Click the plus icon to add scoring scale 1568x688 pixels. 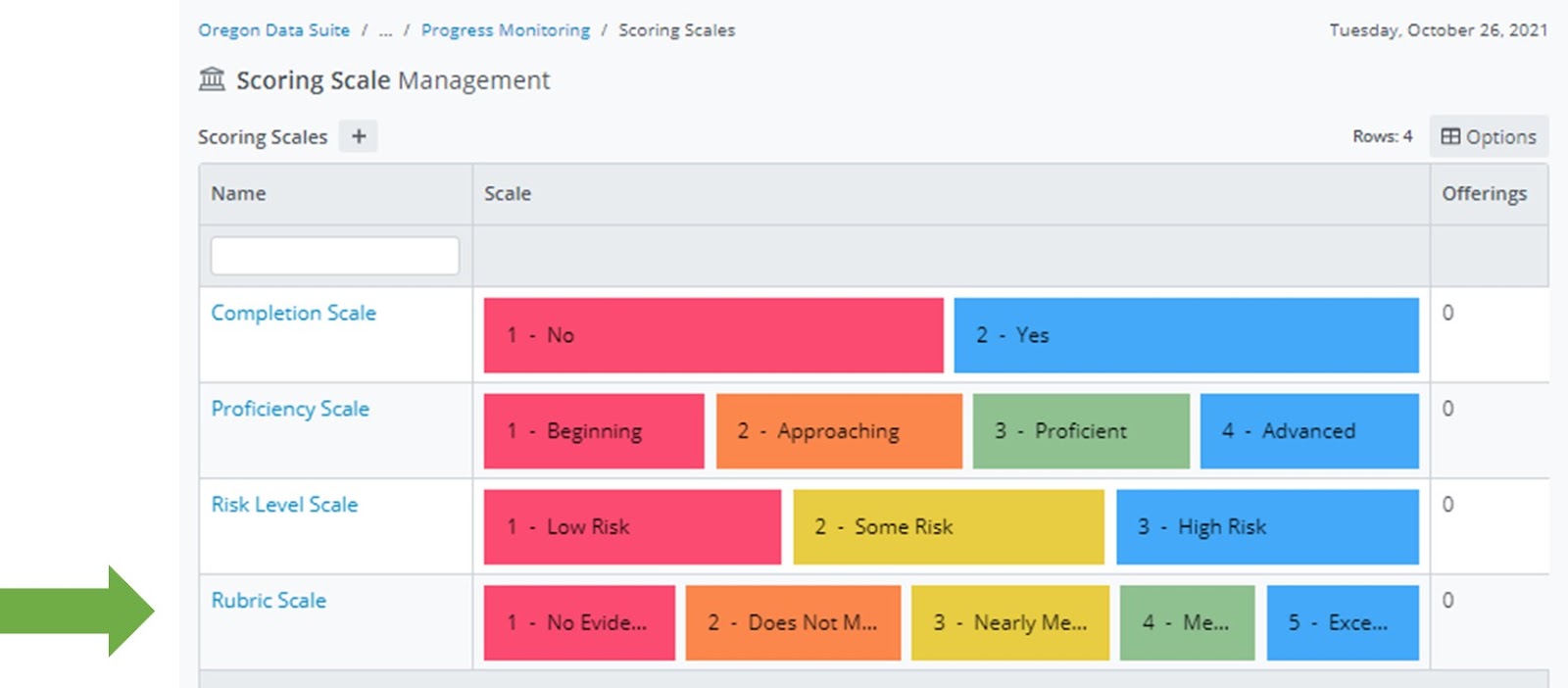click(x=359, y=136)
